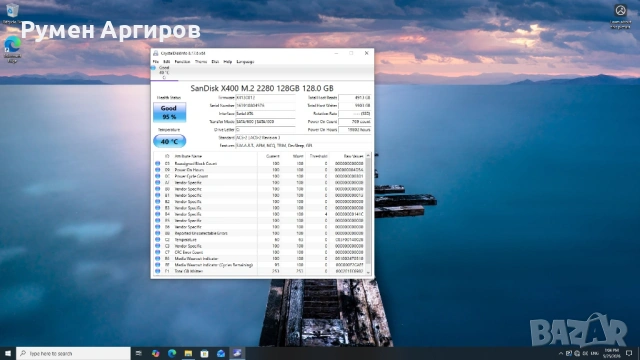Screen dimensions: 640x360
Task: Click the CrystalDiskInfo taskbar icon
Action: pos(237,353)
